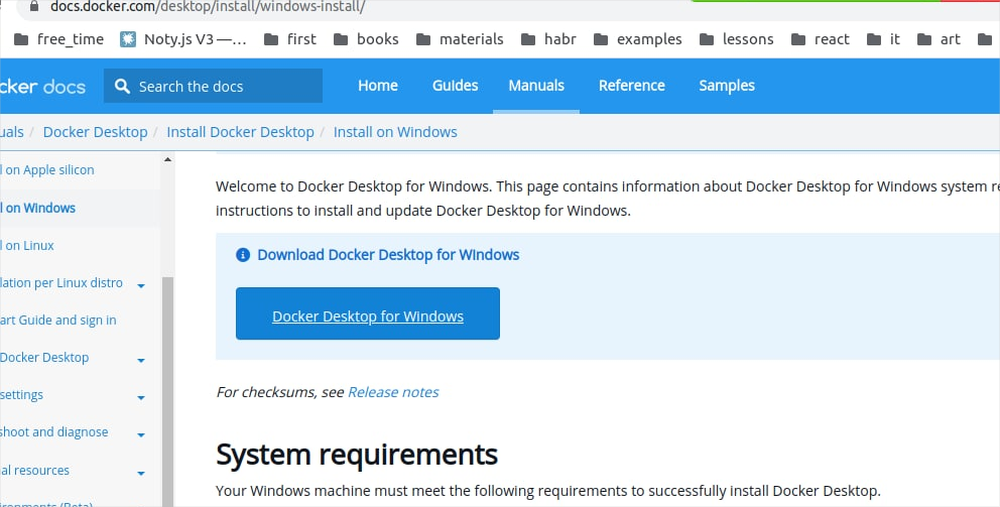The image size is (1000, 507).
Task: Open the lessons bookmark folder
Action: click(x=737, y=40)
